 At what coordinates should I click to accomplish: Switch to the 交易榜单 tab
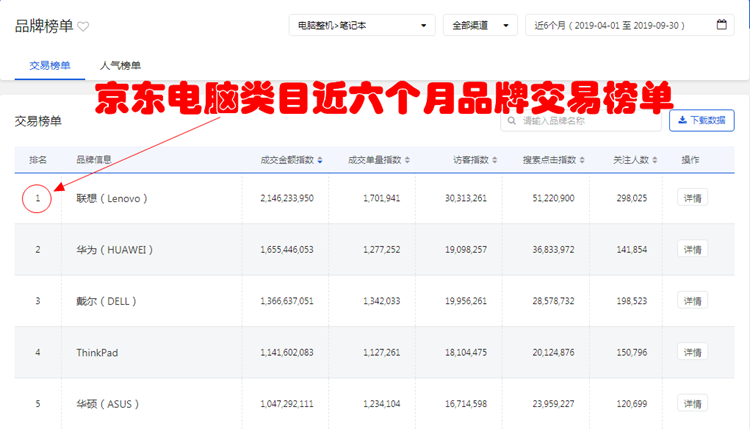point(50,66)
